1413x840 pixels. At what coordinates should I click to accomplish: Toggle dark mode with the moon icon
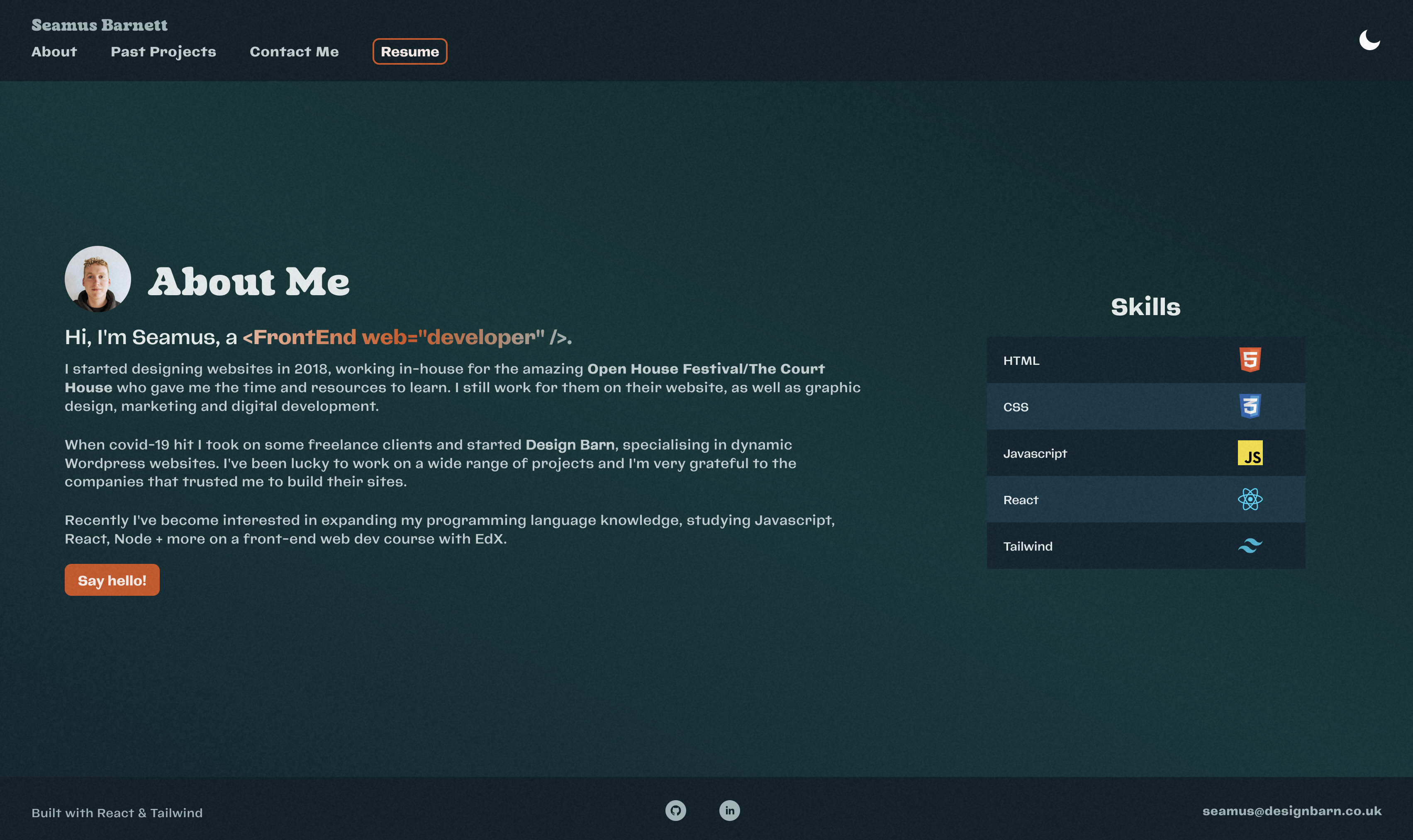point(1369,40)
